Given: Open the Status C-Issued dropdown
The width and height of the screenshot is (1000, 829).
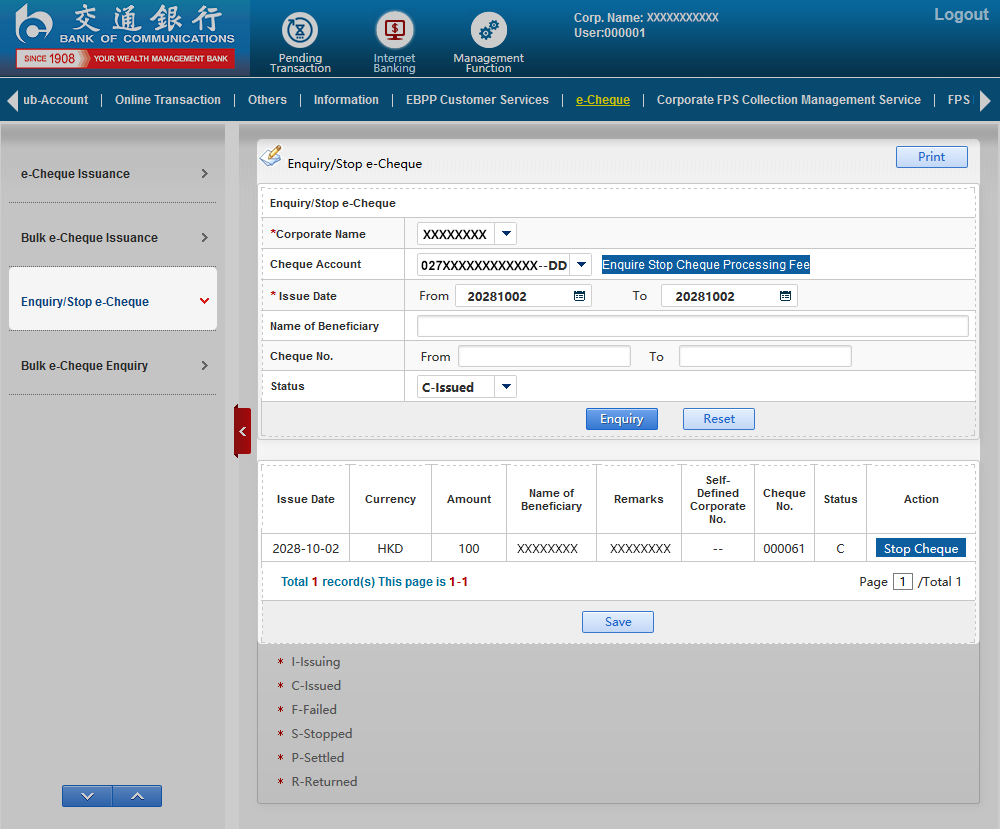Looking at the screenshot, I should [506, 386].
